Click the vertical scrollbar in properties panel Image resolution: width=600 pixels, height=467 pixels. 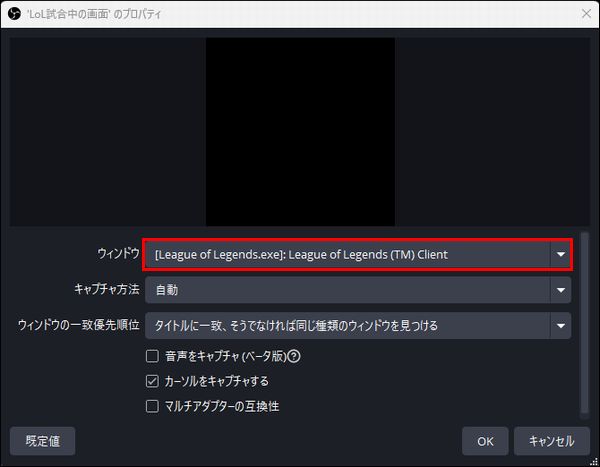584,322
